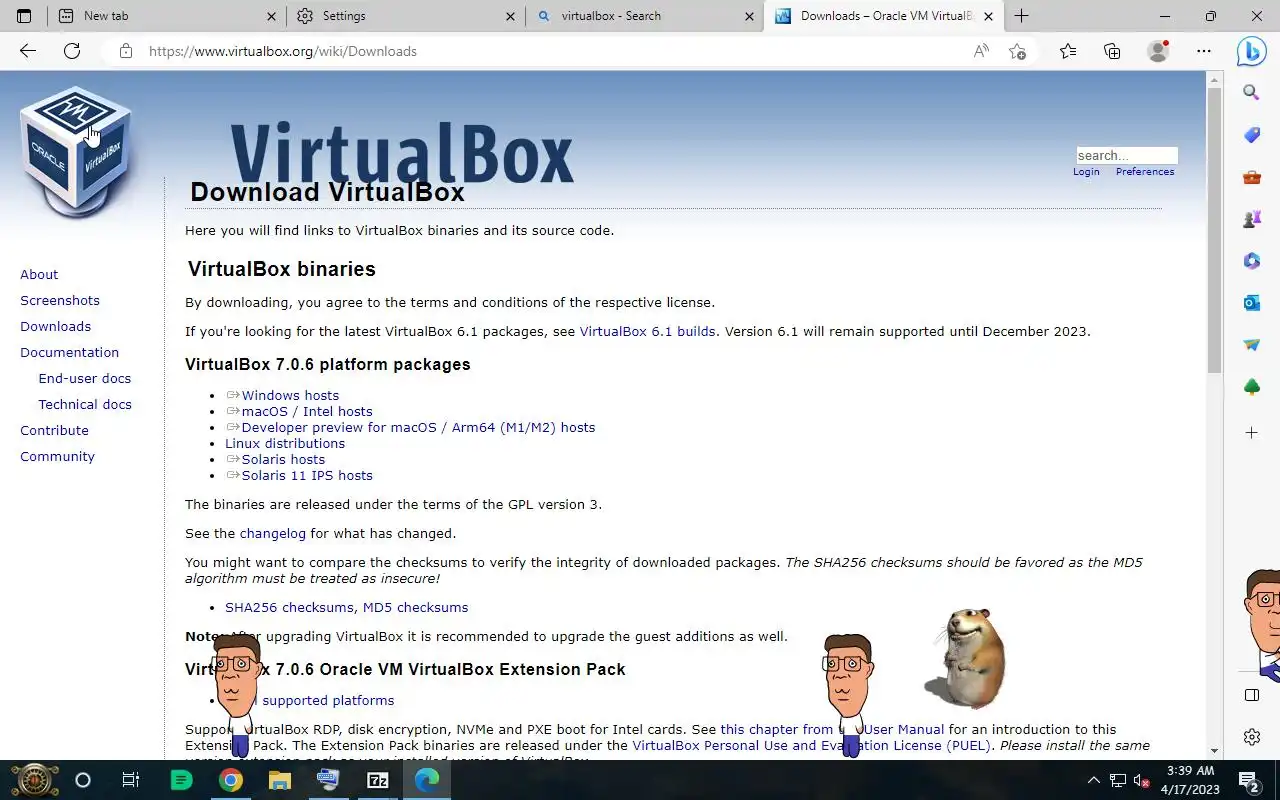This screenshot has height=800, width=1280.
Task: Switch to the virtualbox - Search tab
Action: coord(645,16)
